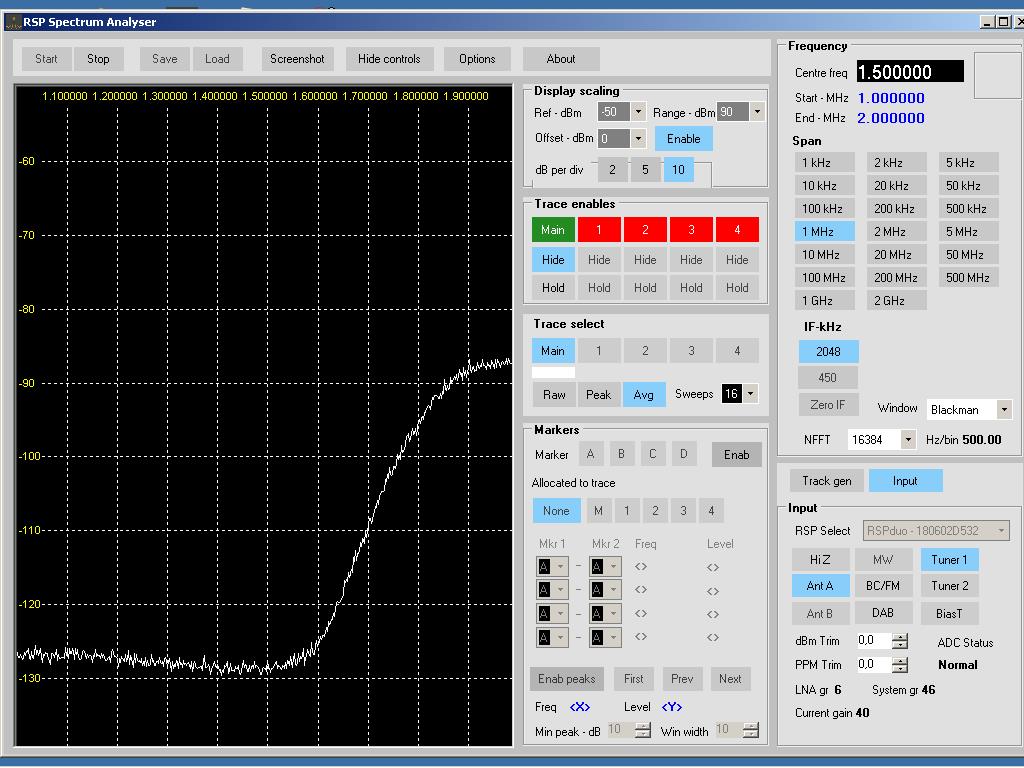Screen dimensions: 1024x768
Task: Click the Load button
Action: click(217, 59)
